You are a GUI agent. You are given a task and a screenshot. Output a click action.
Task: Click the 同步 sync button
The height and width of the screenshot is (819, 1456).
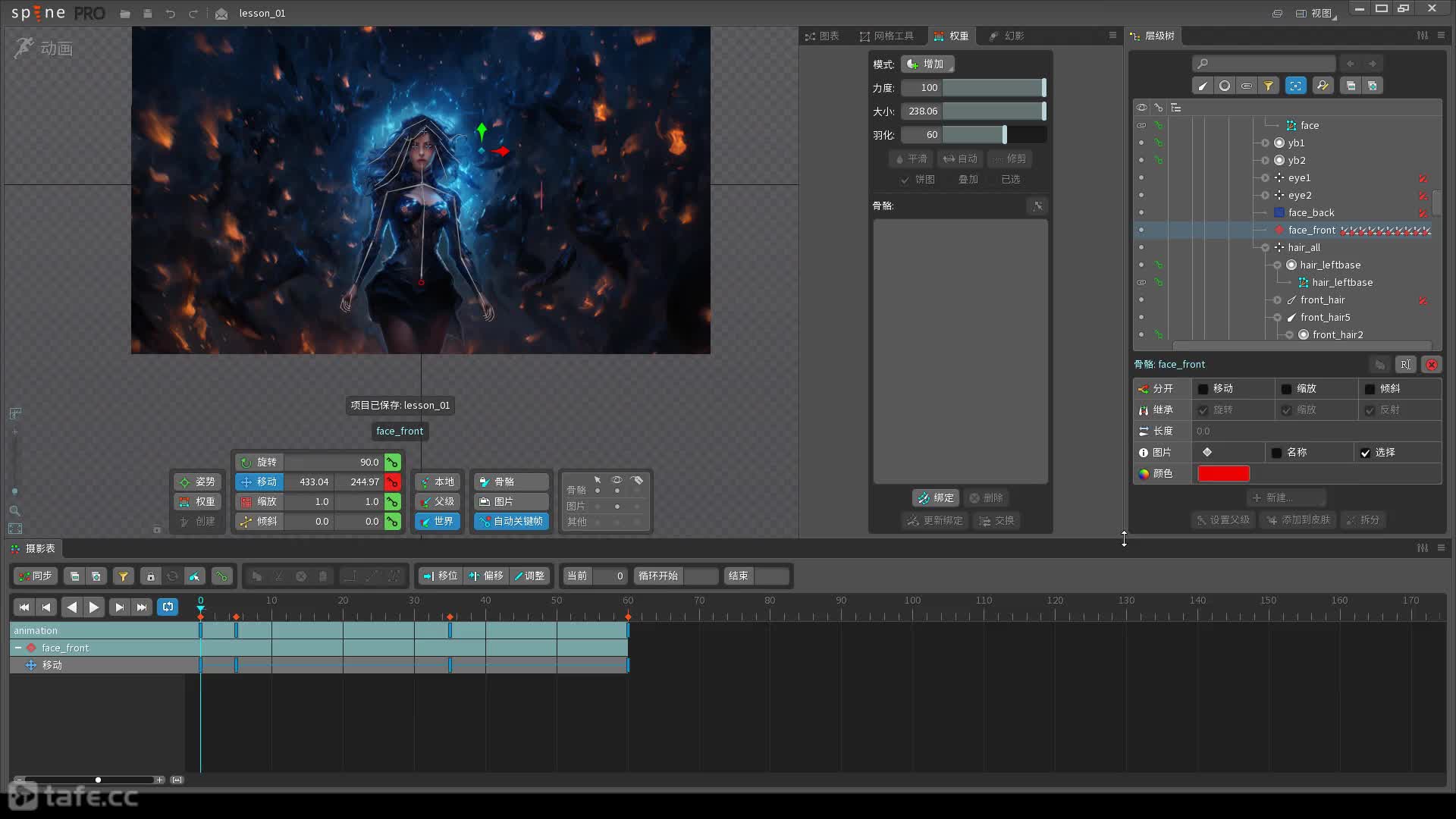tap(35, 576)
